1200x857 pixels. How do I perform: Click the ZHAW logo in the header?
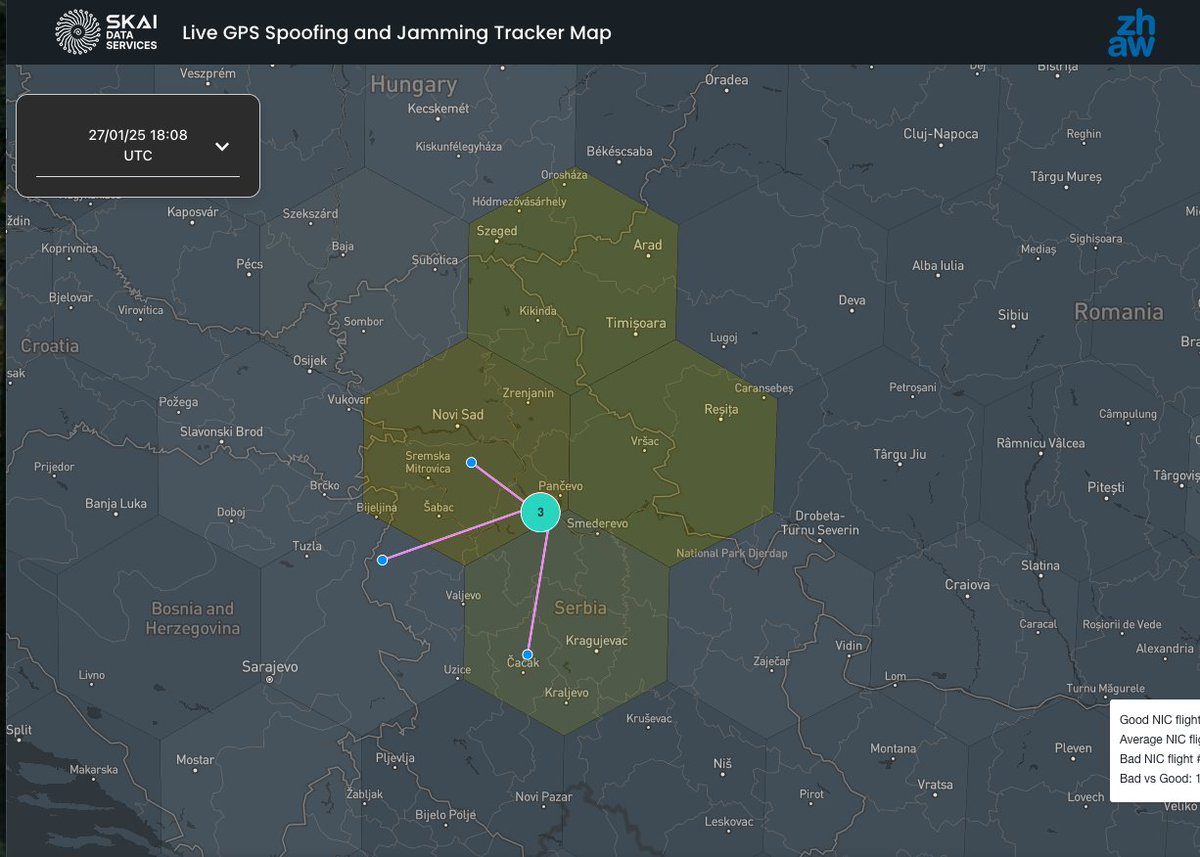[1131, 35]
